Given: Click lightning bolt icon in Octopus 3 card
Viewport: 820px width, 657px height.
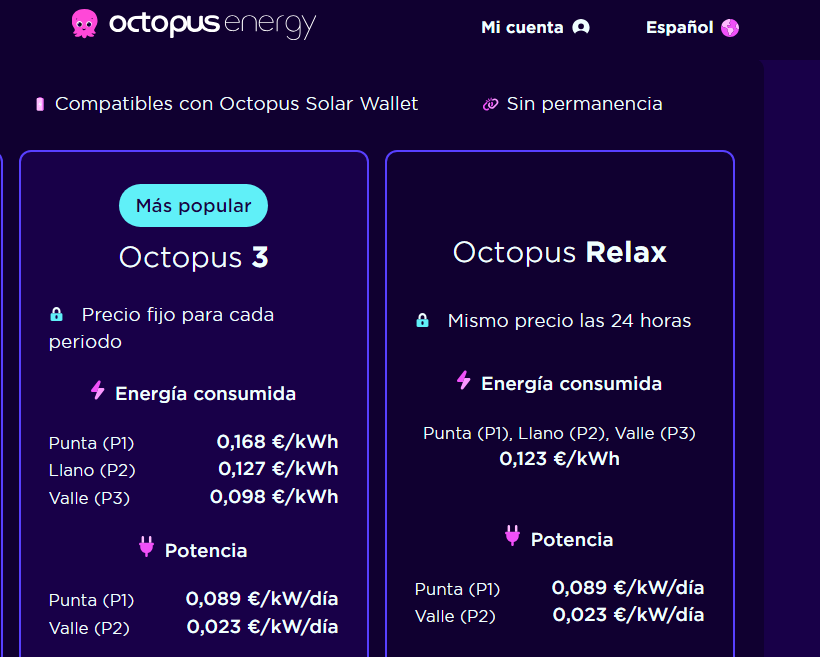Looking at the screenshot, I should point(98,390).
